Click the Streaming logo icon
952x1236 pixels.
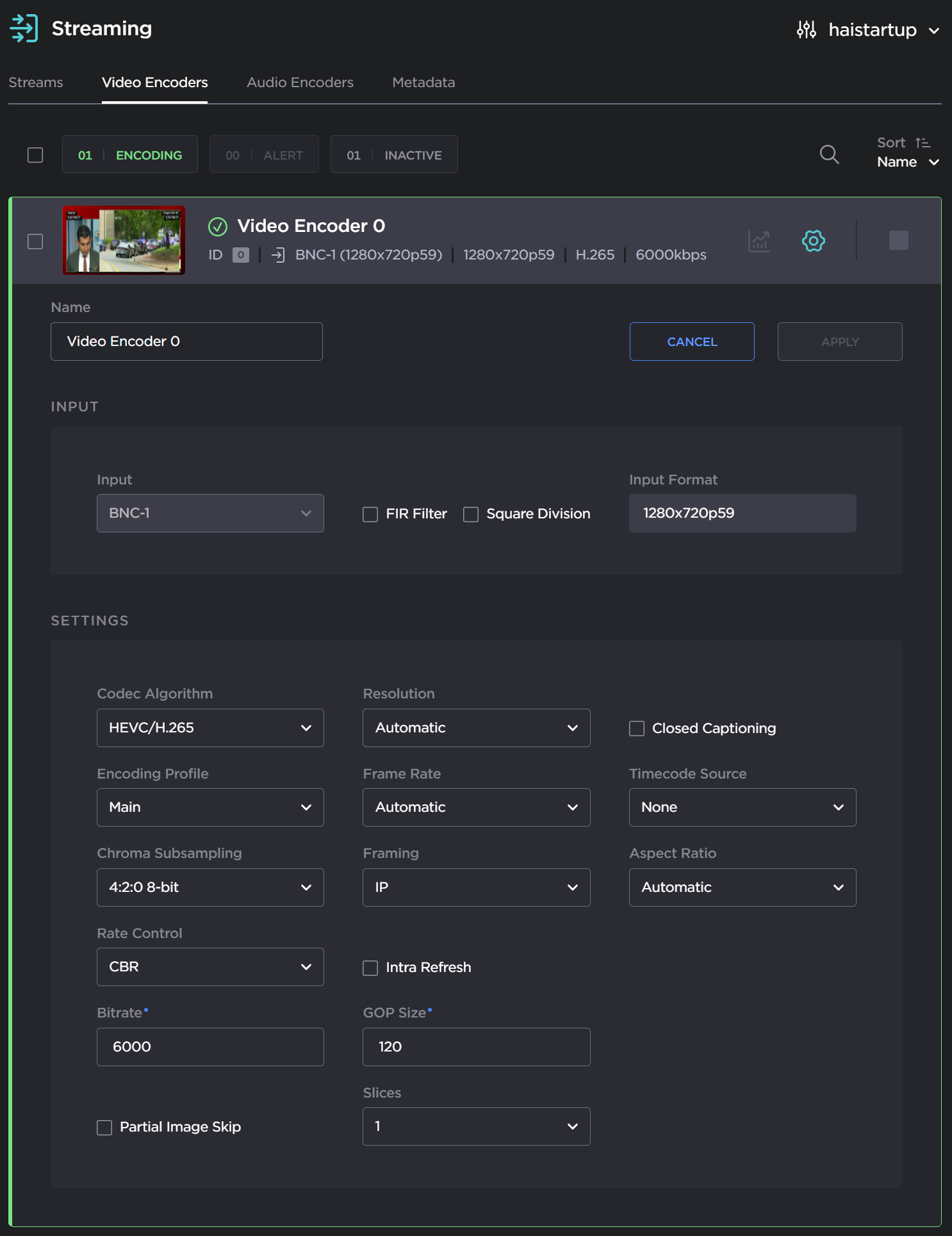click(x=24, y=29)
